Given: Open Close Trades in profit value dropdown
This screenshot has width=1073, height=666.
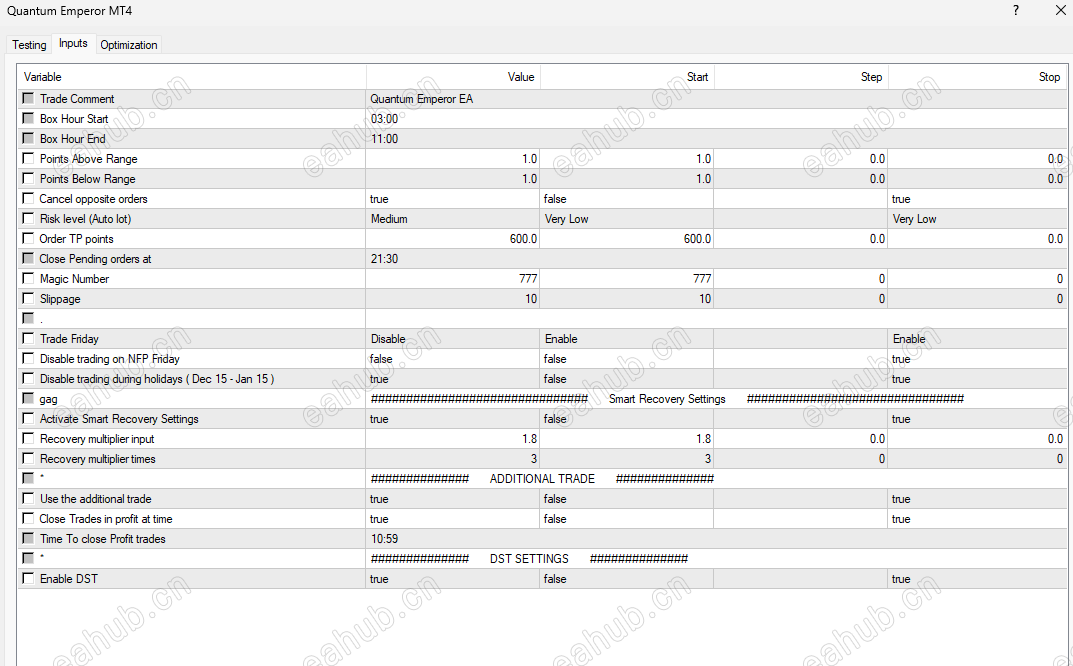Looking at the screenshot, I should click(x=453, y=519).
